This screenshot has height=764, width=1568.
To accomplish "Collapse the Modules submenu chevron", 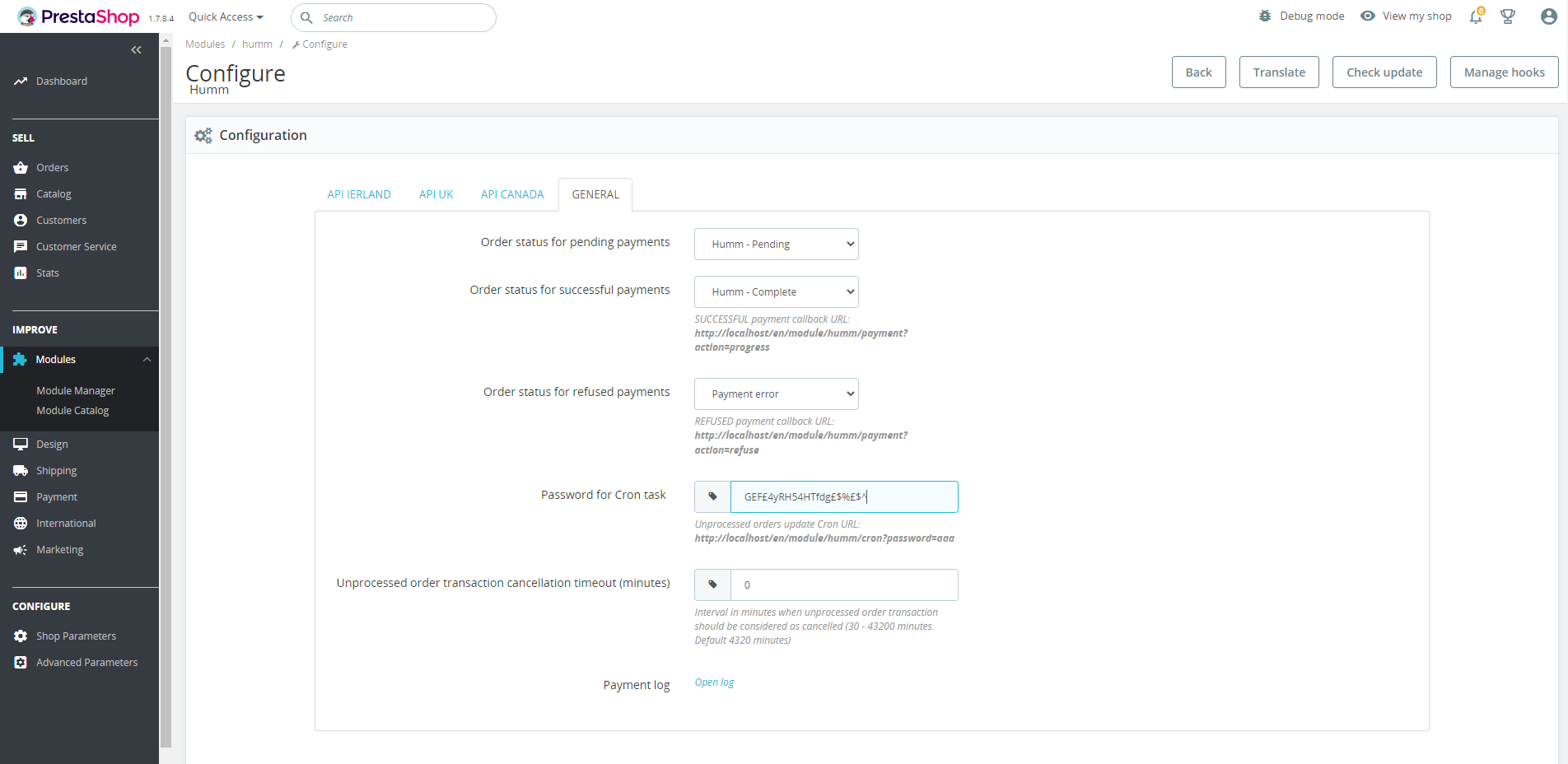I will 147,360.
